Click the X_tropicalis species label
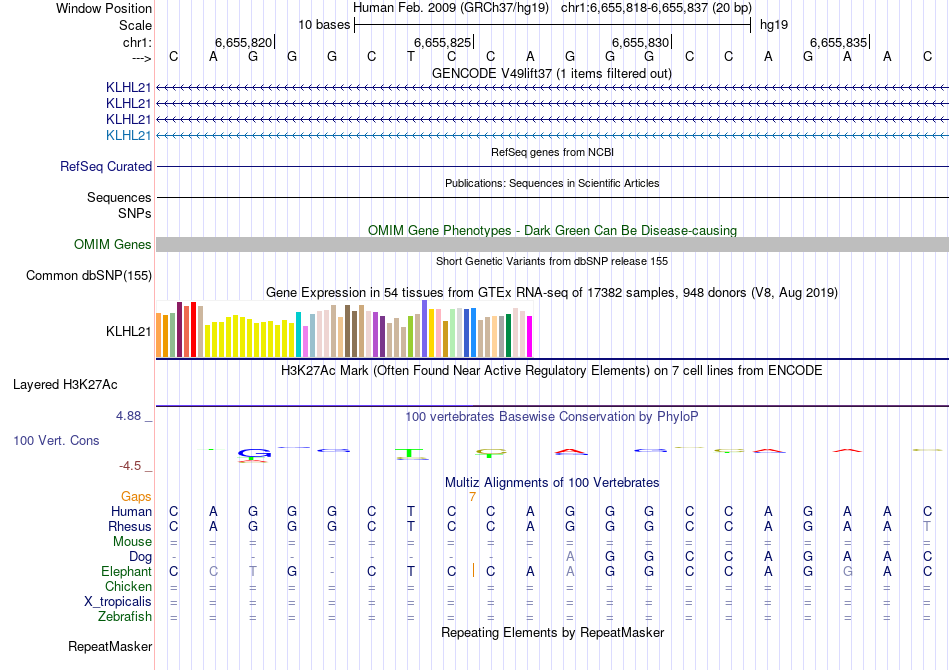Viewport: 950px width, 670px height. [x=118, y=602]
